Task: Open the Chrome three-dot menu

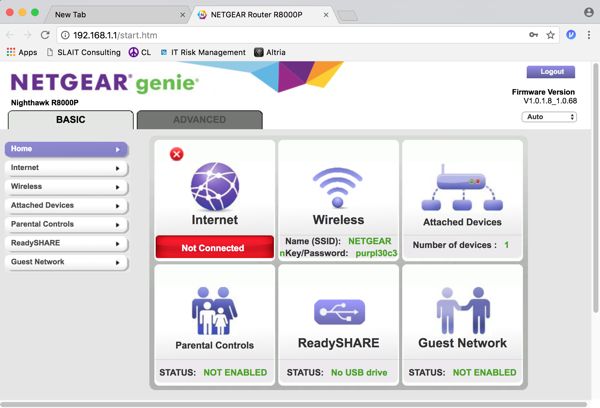Action: coord(589,35)
